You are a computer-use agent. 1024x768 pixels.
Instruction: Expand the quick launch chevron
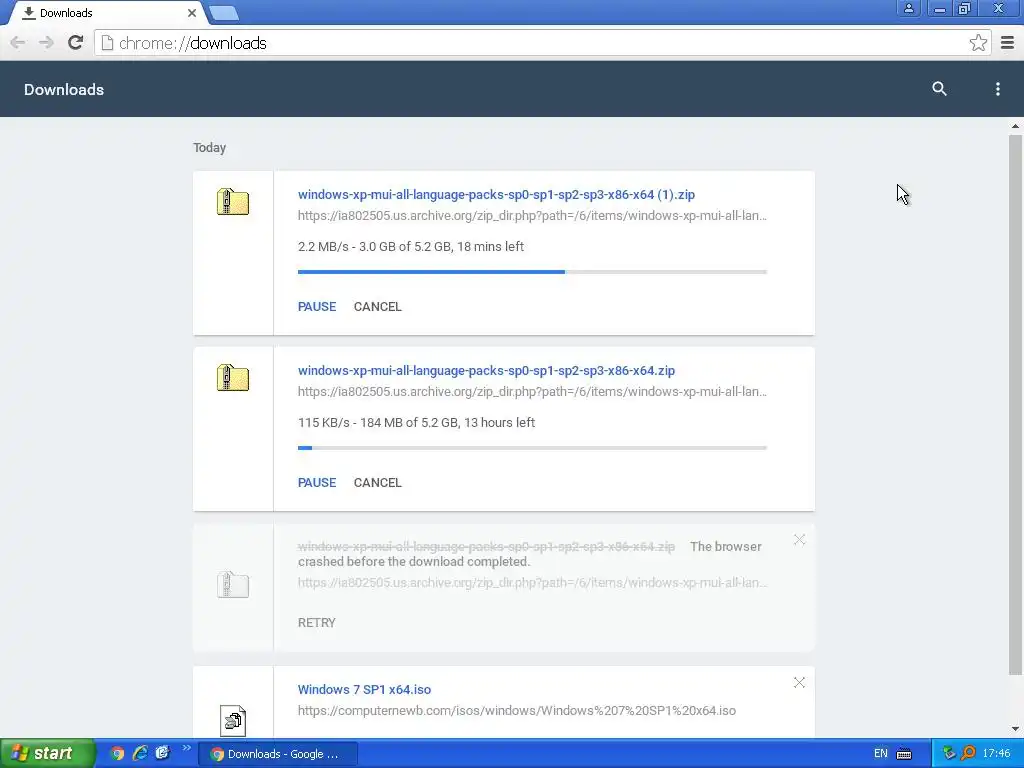tap(187, 748)
